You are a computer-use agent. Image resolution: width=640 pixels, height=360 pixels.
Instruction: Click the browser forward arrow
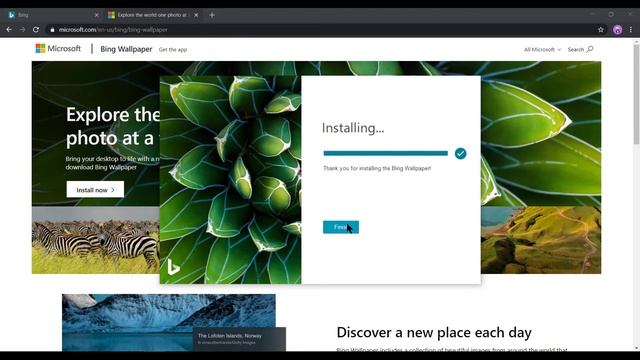click(22, 30)
